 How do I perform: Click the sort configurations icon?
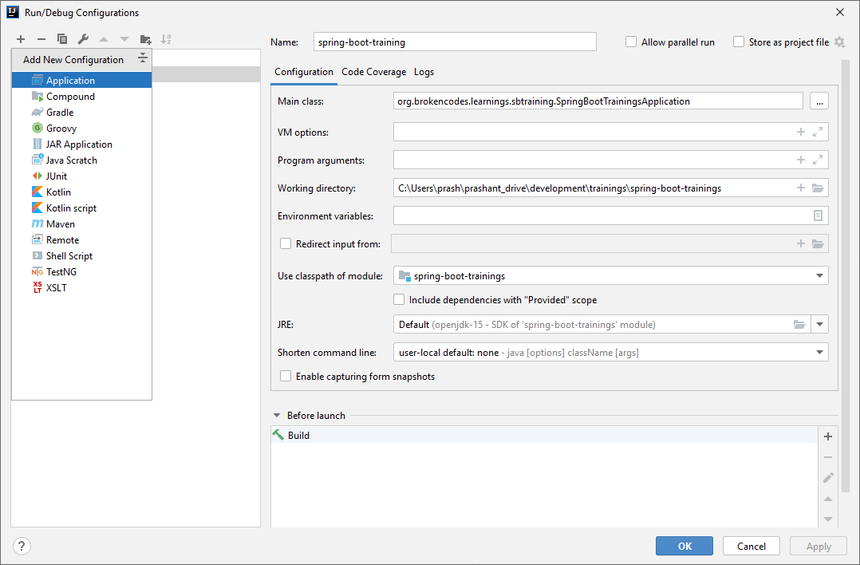[166, 39]
